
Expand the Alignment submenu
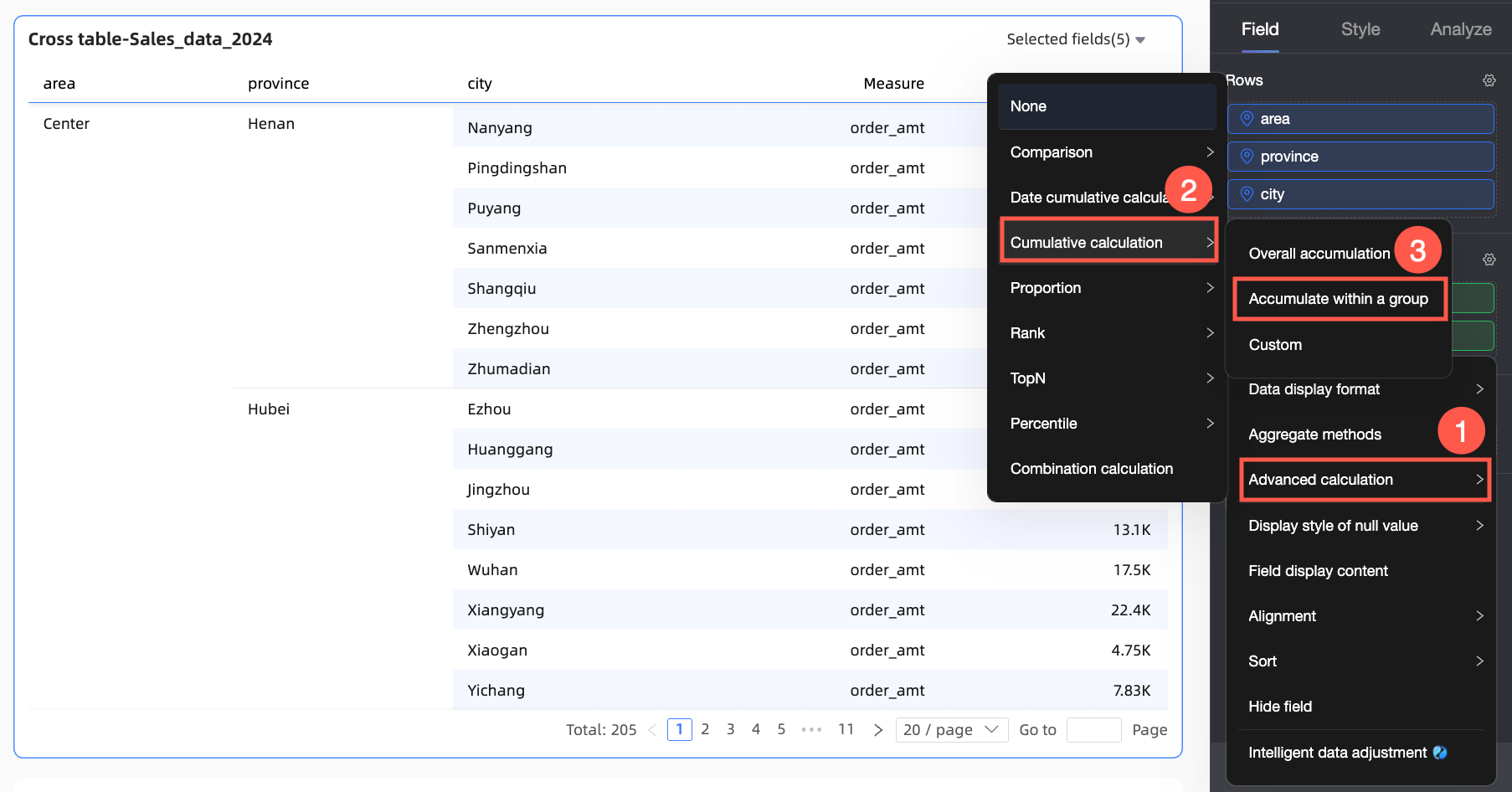pyautogui.click(x=1479, y=616)
